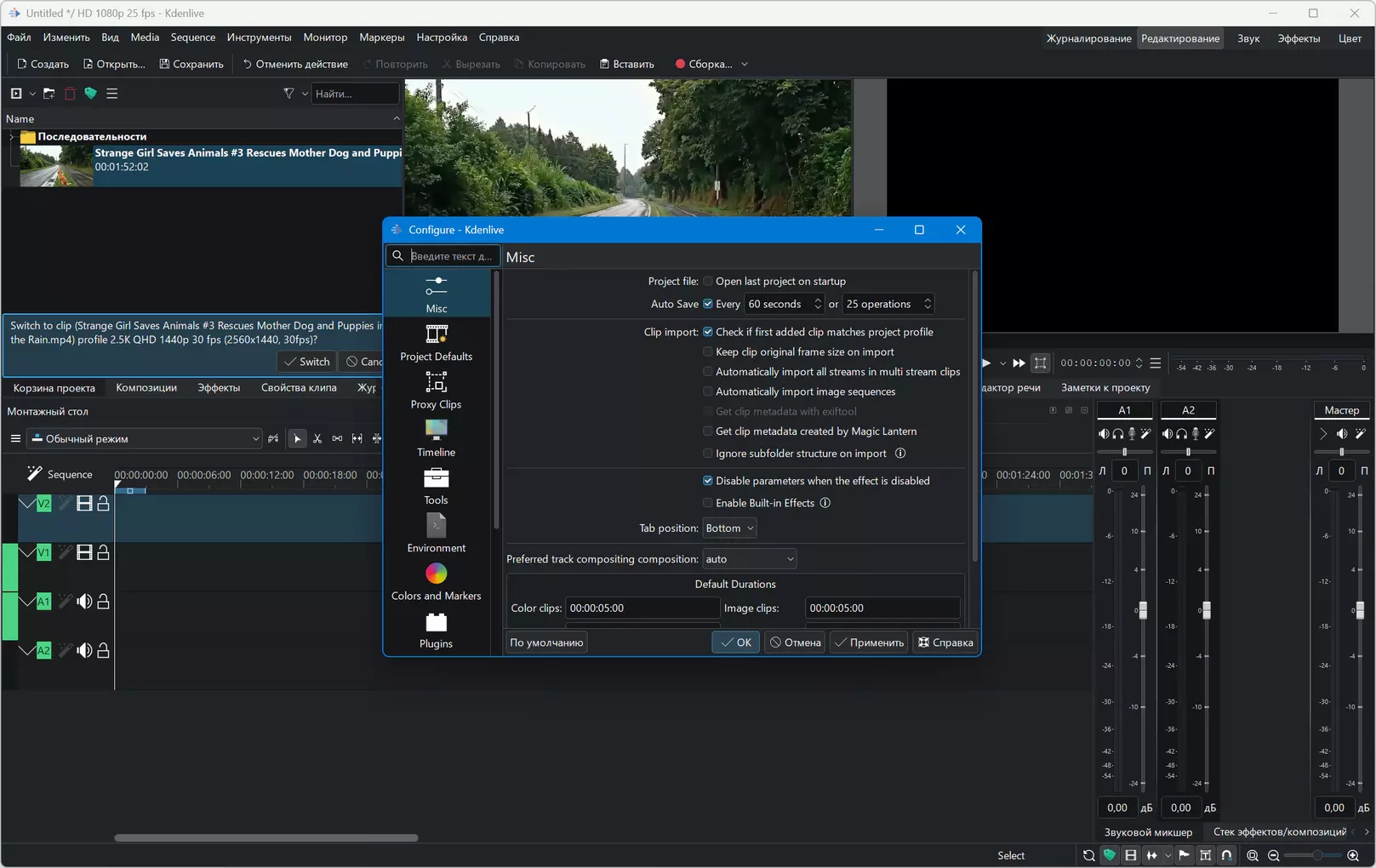
Task: Select the Spacer tool in timeline toolbar
Action: tap(337, 439)
